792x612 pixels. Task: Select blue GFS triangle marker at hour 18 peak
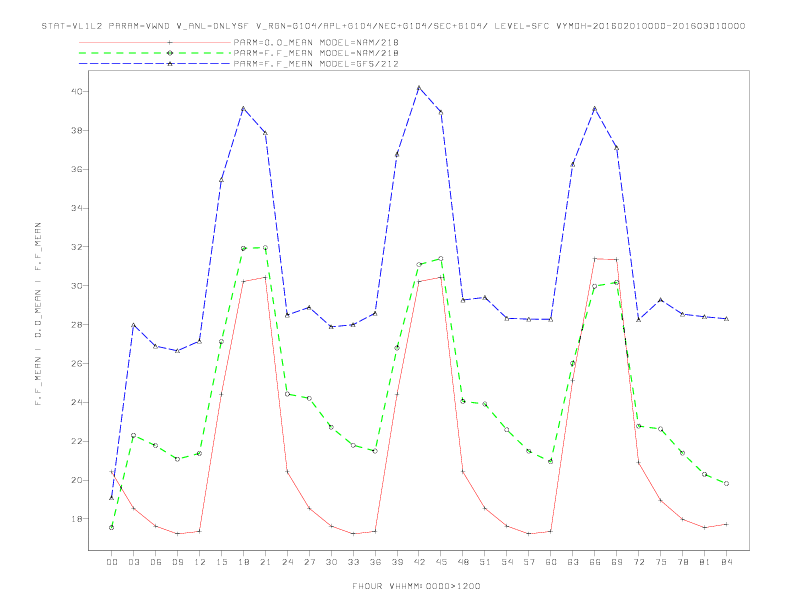243,109
